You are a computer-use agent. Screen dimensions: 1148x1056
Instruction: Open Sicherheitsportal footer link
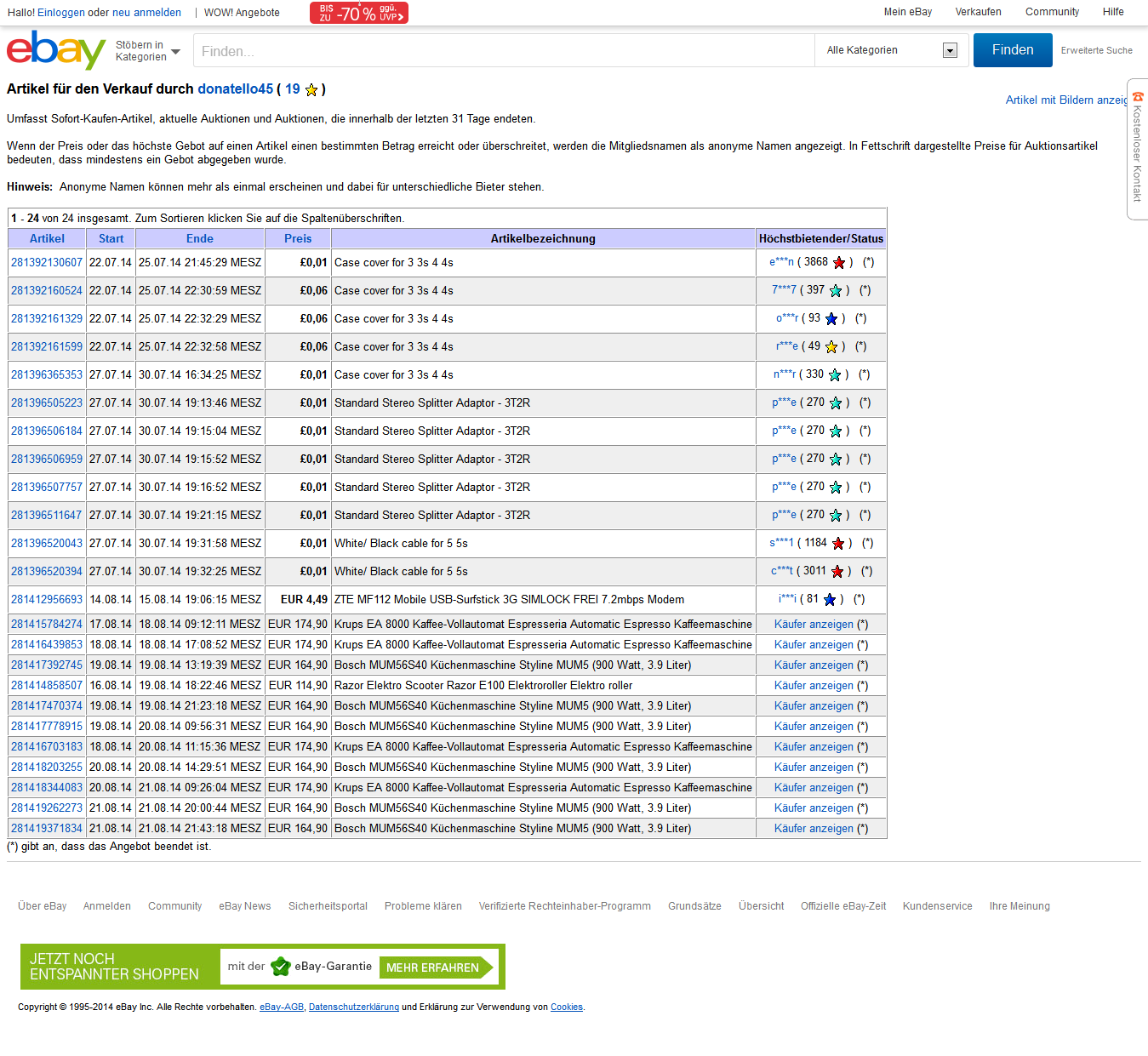[x=328, y=906]
